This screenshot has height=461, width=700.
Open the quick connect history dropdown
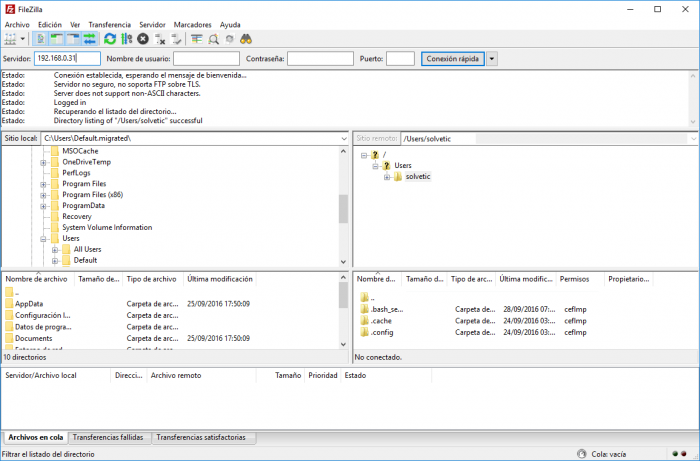coord(492,58)
